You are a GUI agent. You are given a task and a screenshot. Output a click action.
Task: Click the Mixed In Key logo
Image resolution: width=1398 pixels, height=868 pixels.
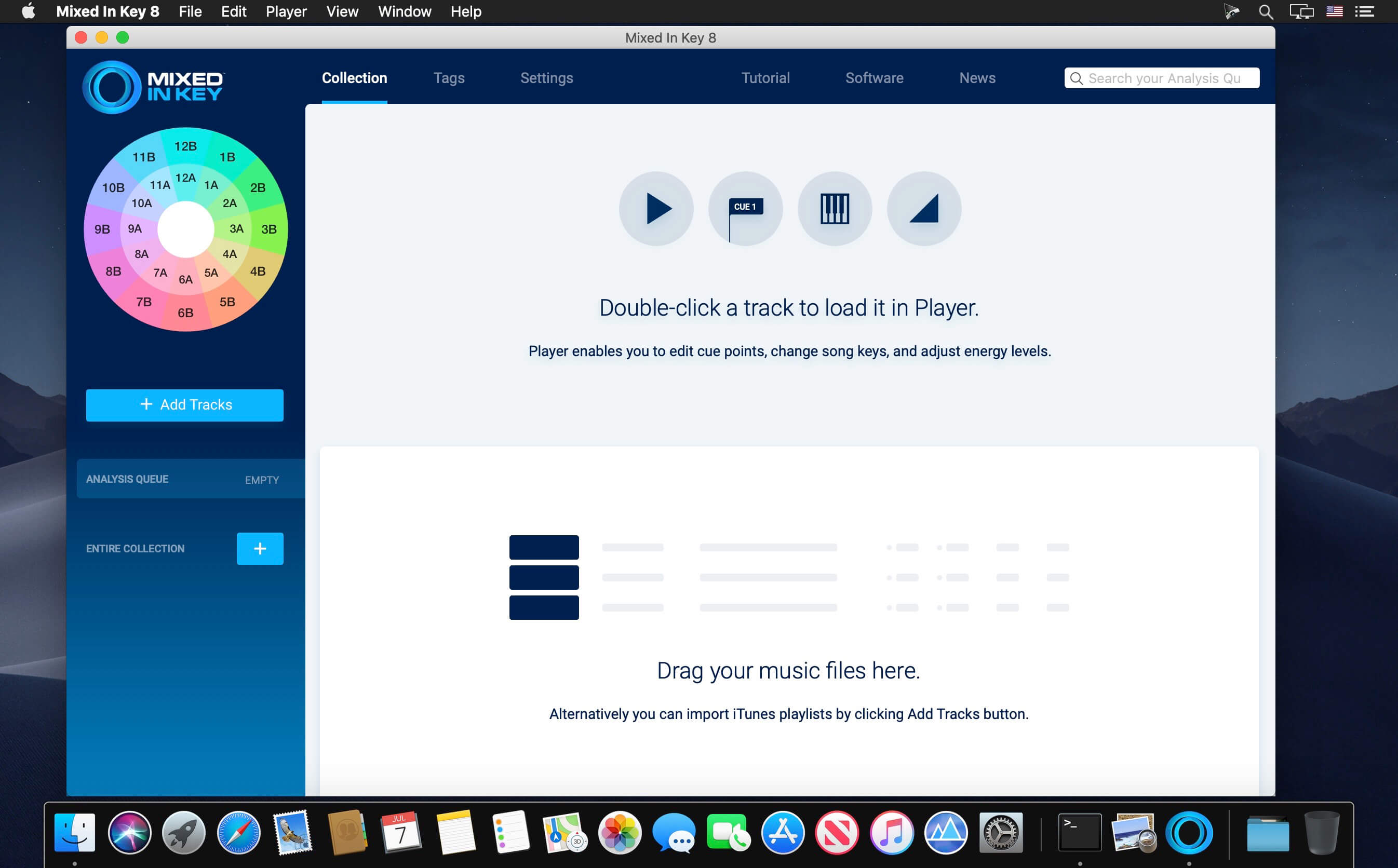coord(154,87)
